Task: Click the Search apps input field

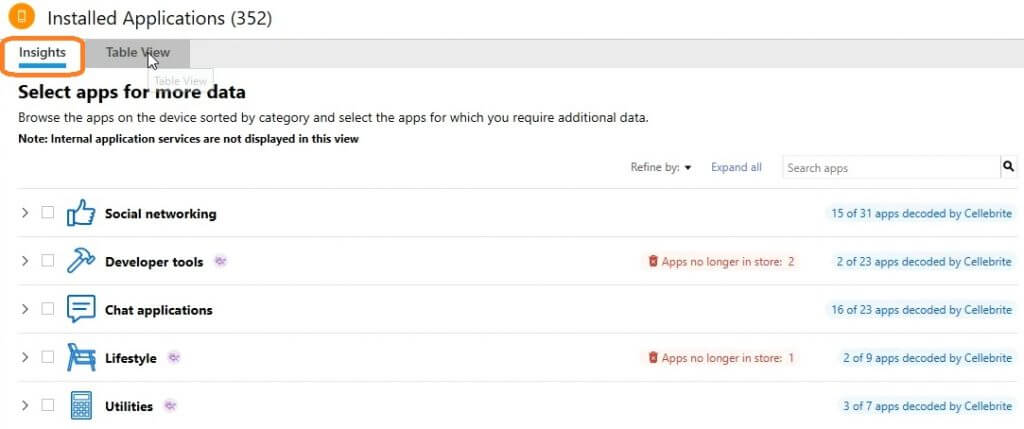Action: click(x=890, y=168)
